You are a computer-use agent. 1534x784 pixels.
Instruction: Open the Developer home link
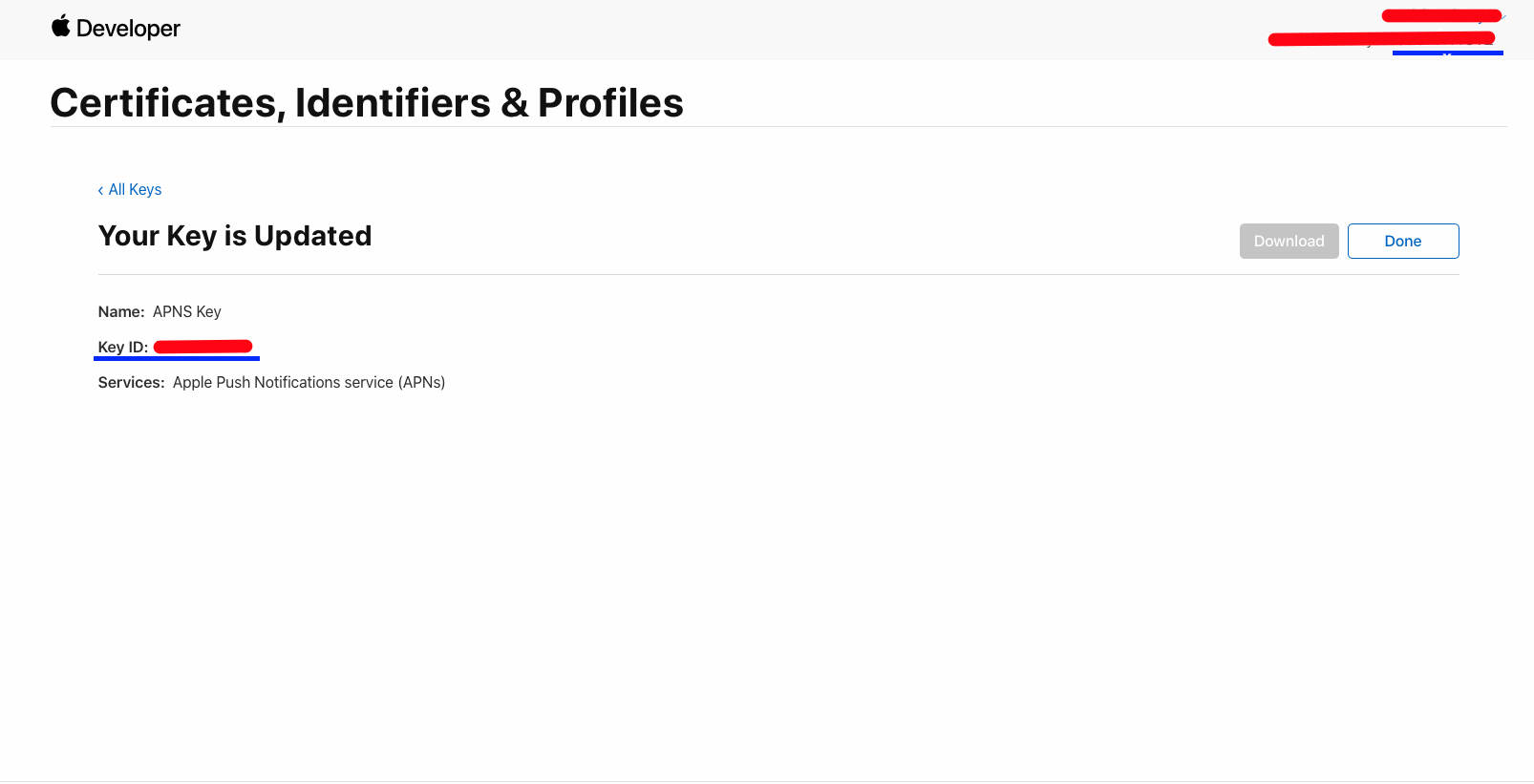[x=128, y=29]
